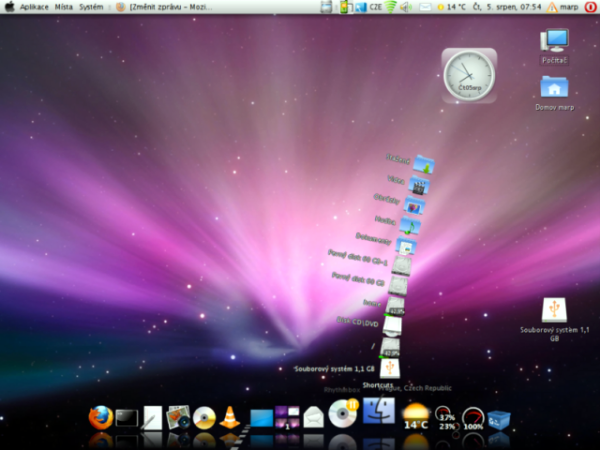This screenshot has width=600, height=450.
Task: Launch the terminal from the dock
Action: pyautogui.click(x=127, y=418)
